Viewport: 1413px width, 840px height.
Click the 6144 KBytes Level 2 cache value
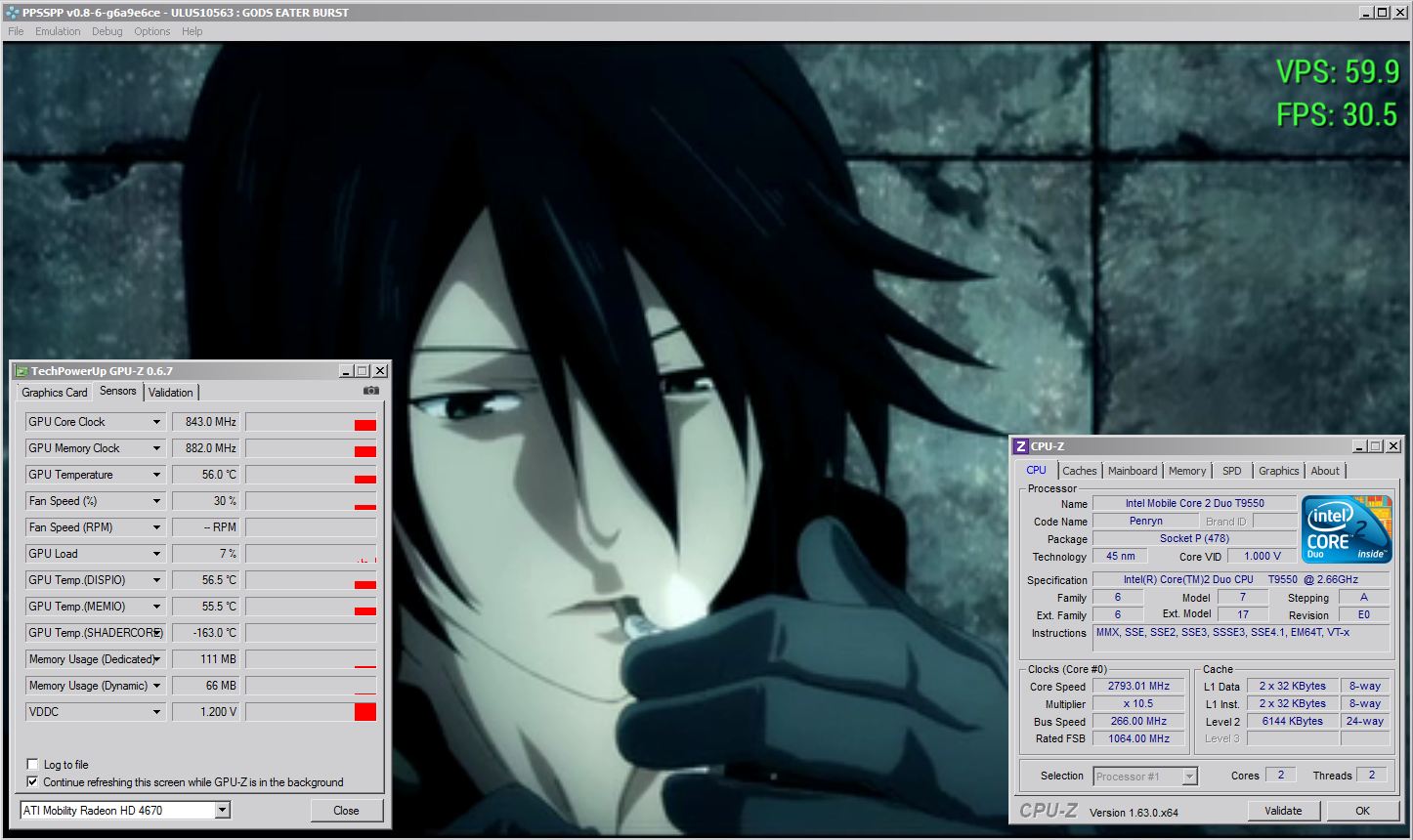point(1292,722)
